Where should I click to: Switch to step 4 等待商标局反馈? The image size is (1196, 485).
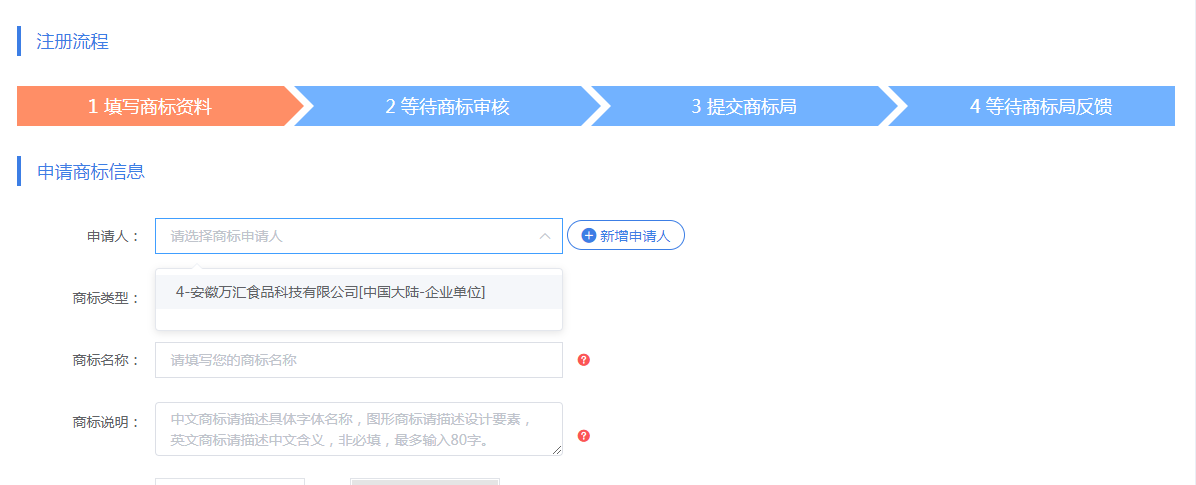1040,107
